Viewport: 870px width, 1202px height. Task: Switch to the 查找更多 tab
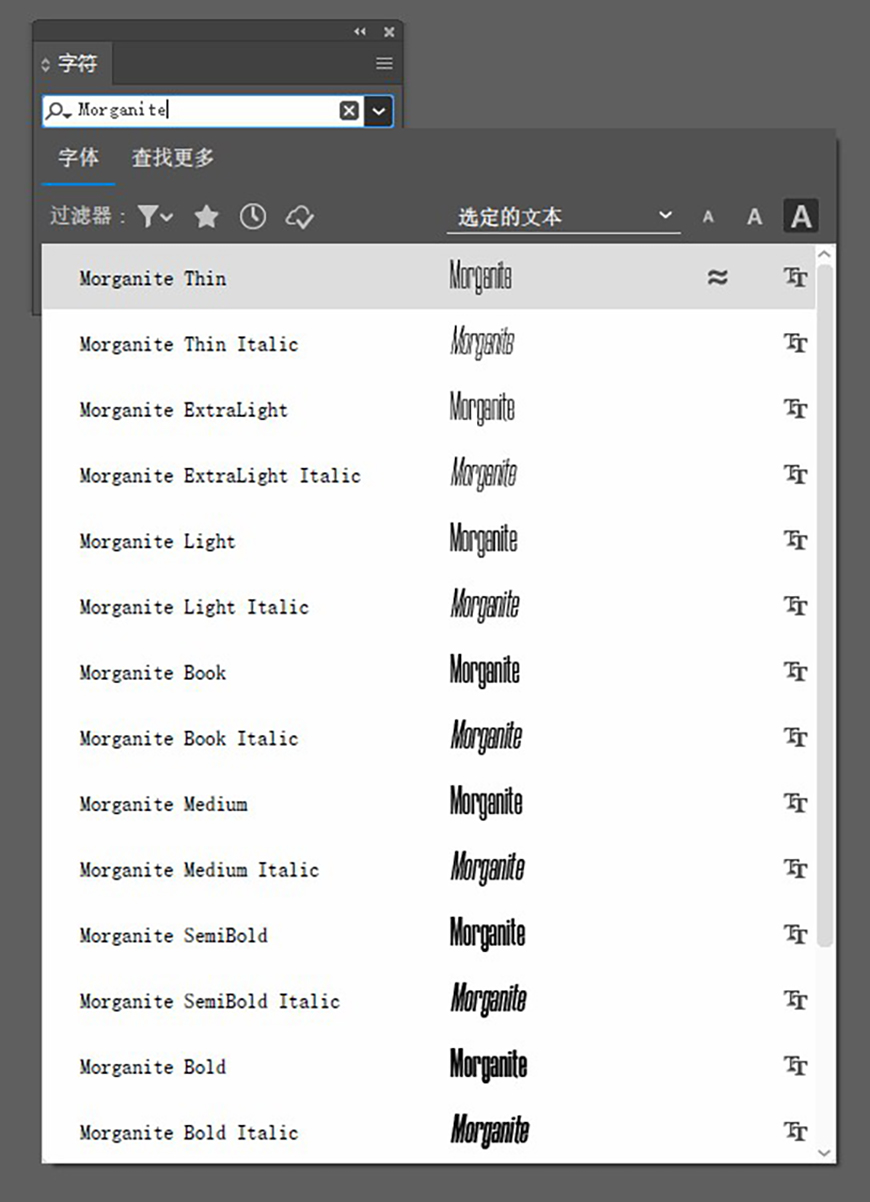pyautogui.click(x=173, y=158)
